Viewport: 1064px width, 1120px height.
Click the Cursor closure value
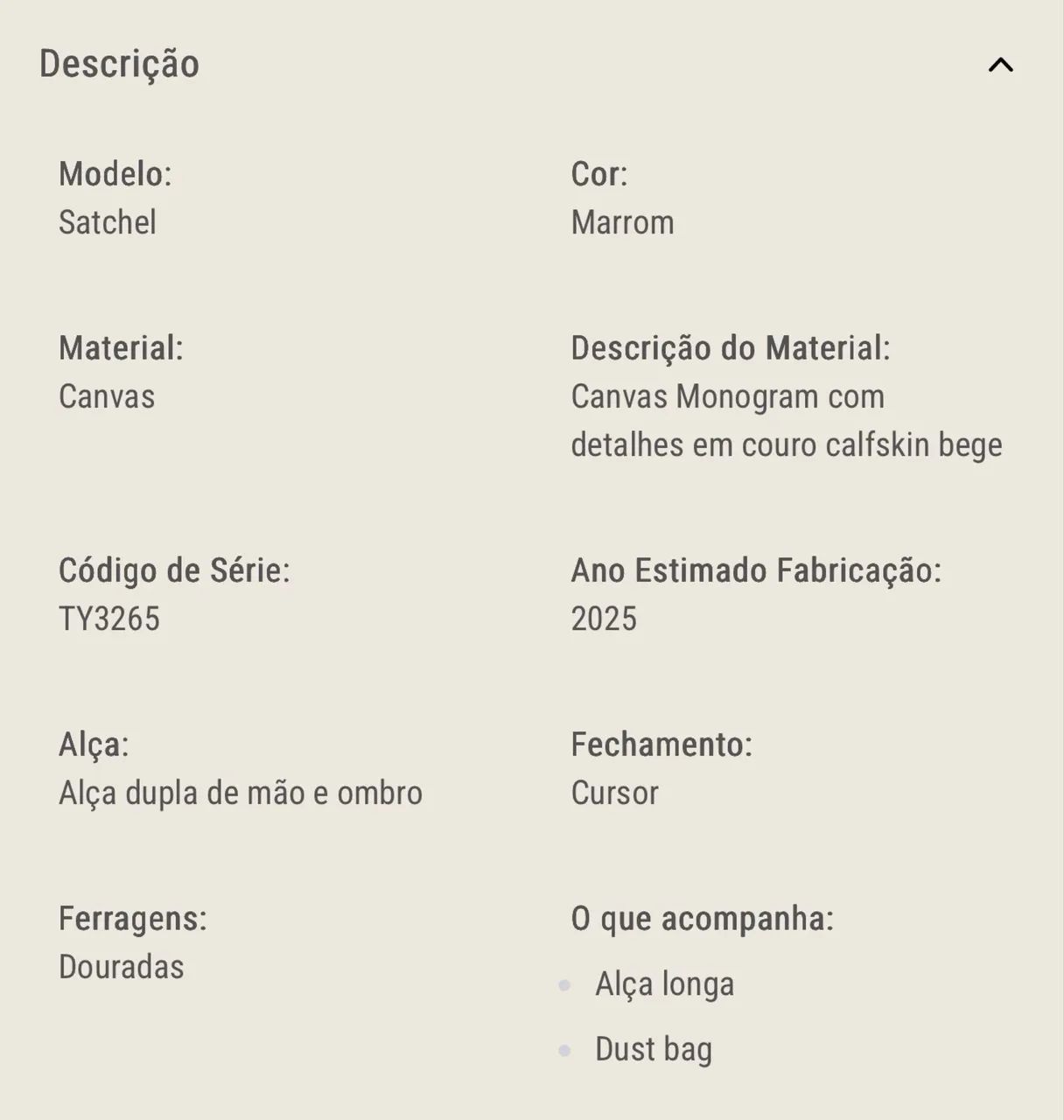615,793
